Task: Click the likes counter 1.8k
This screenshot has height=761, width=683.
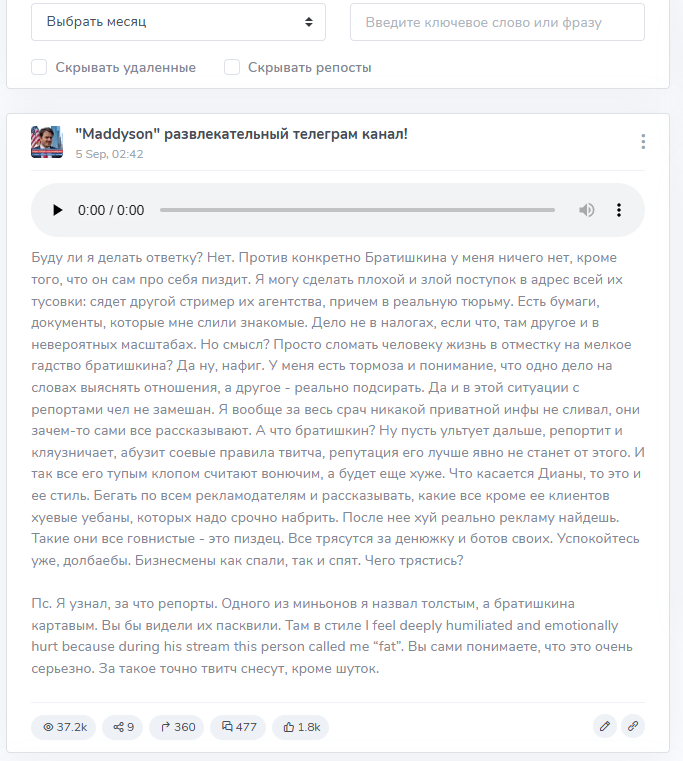Action: point(300,727)
